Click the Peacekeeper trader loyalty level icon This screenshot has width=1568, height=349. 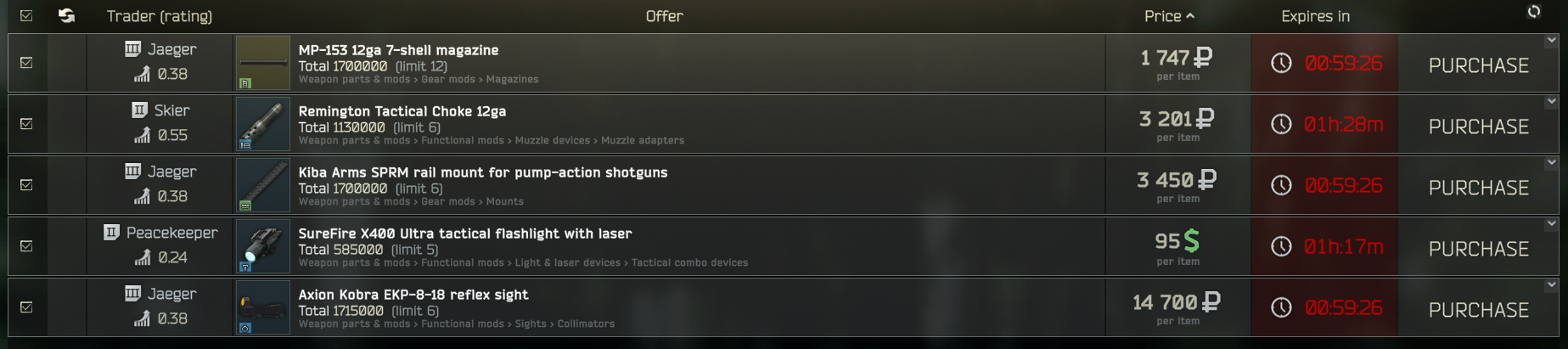coord(111,232)
